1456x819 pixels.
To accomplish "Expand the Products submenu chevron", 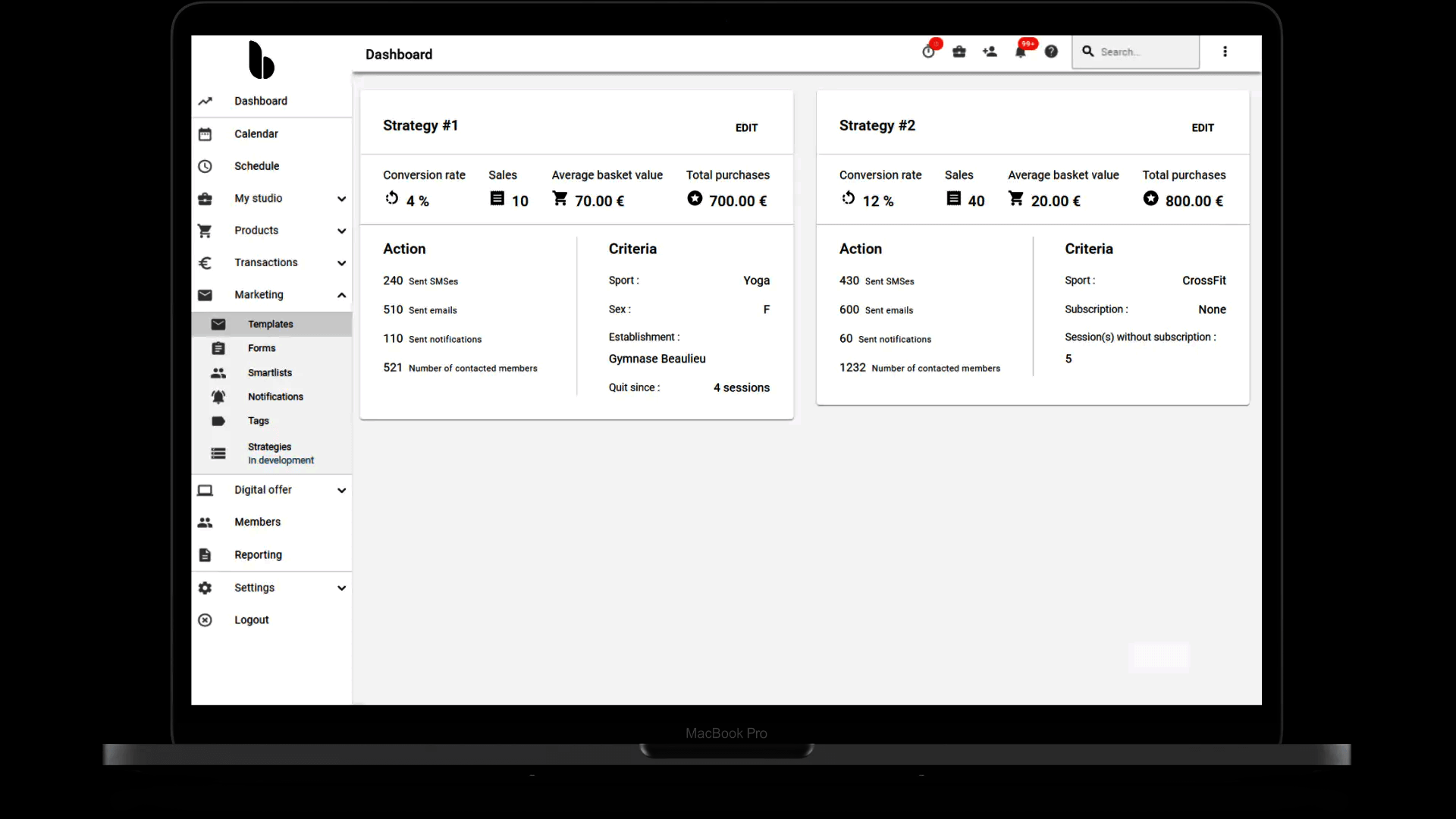I will 341,231.
